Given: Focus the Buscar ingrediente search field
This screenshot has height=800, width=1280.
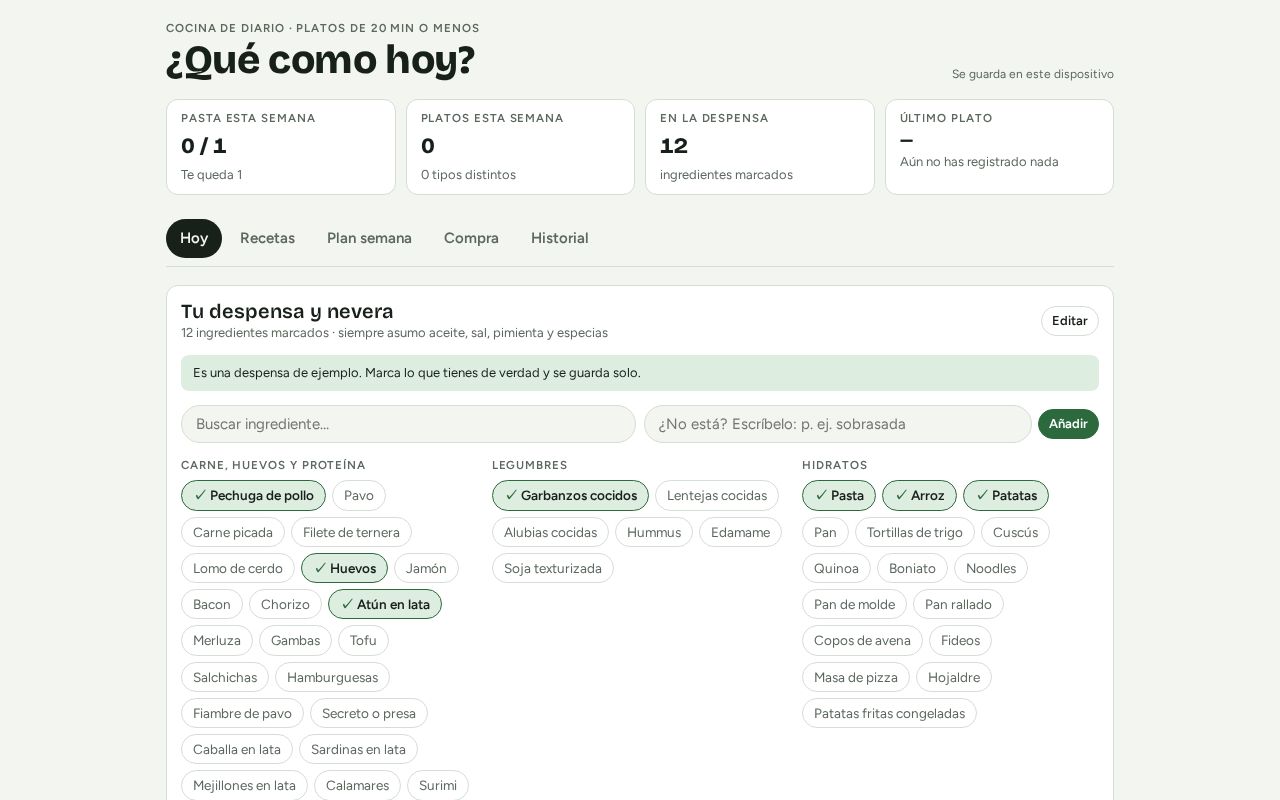Looking at the screenshot, I should point(408,424).
